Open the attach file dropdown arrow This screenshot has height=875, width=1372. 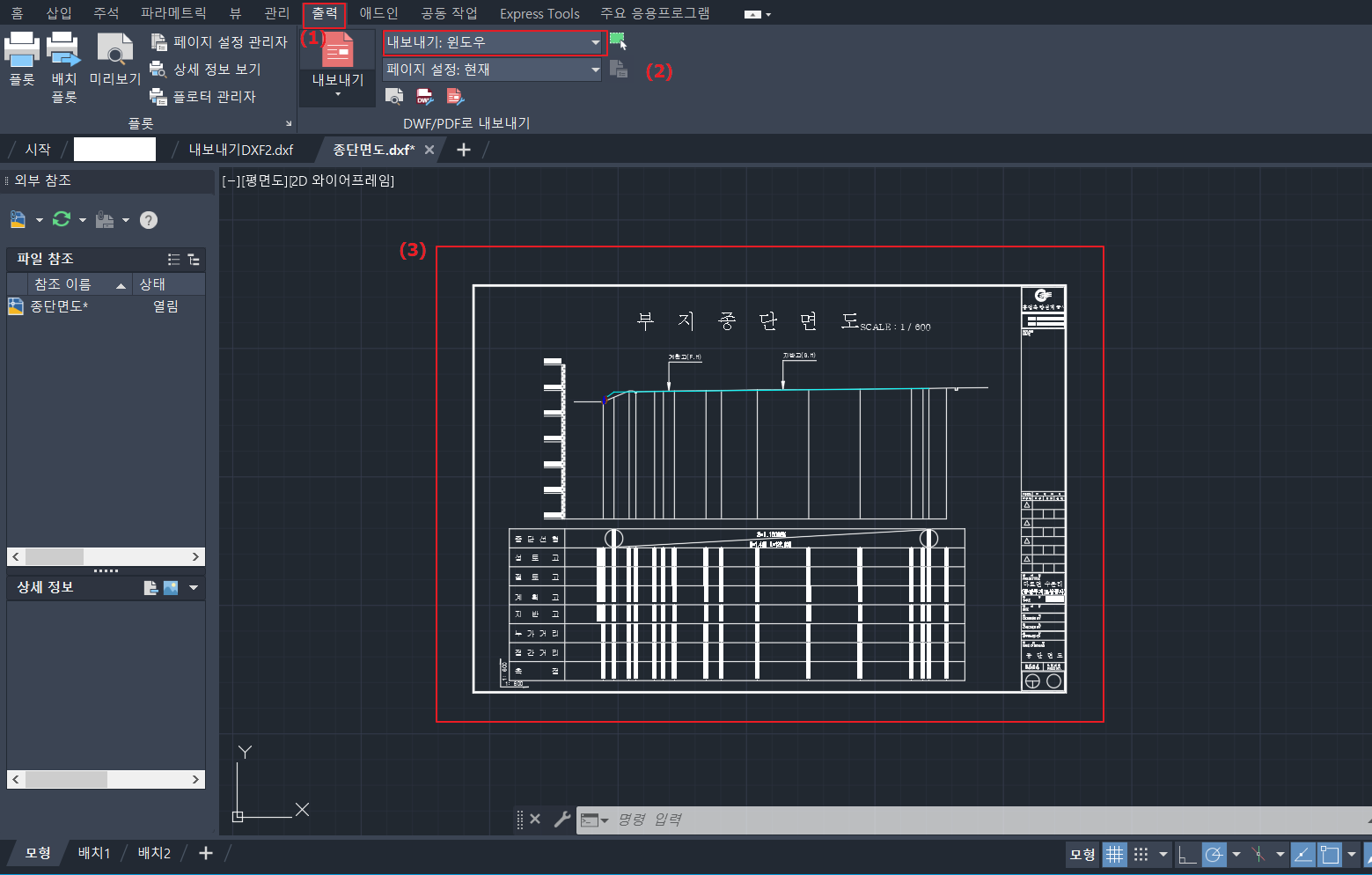[x=39, y=220]
